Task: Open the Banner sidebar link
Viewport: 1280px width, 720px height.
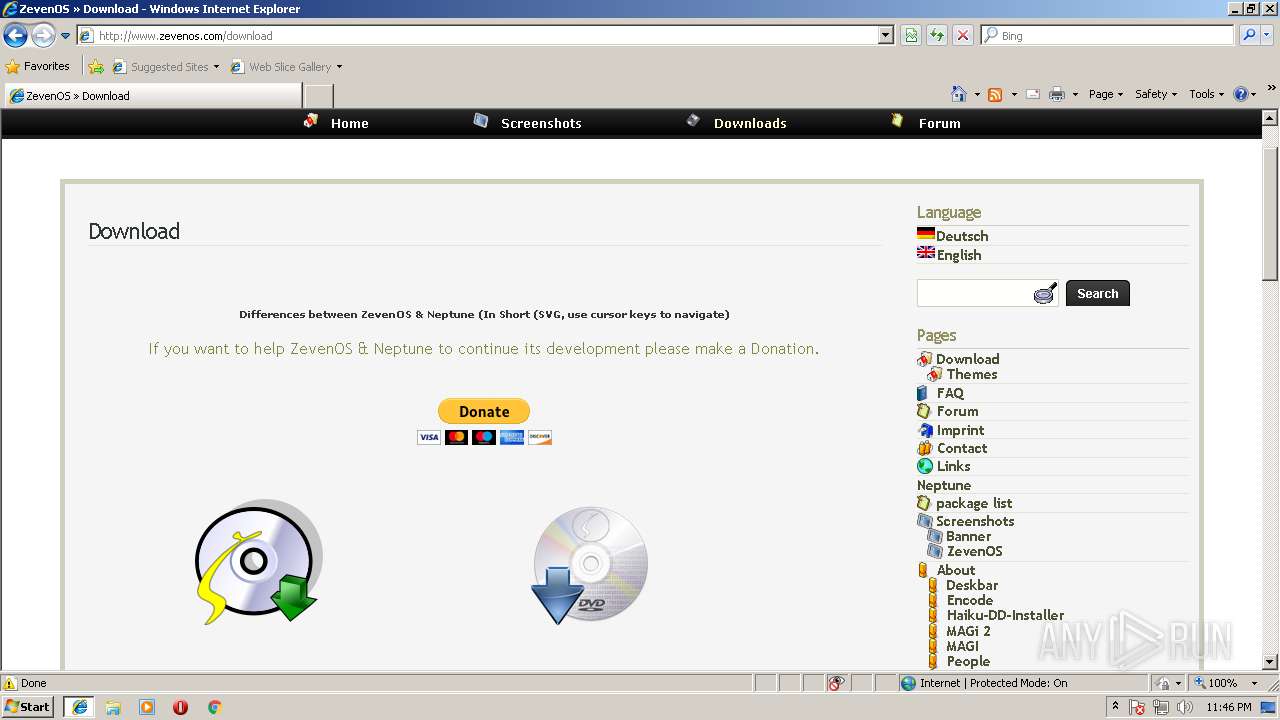Action: tap(968, 536)
